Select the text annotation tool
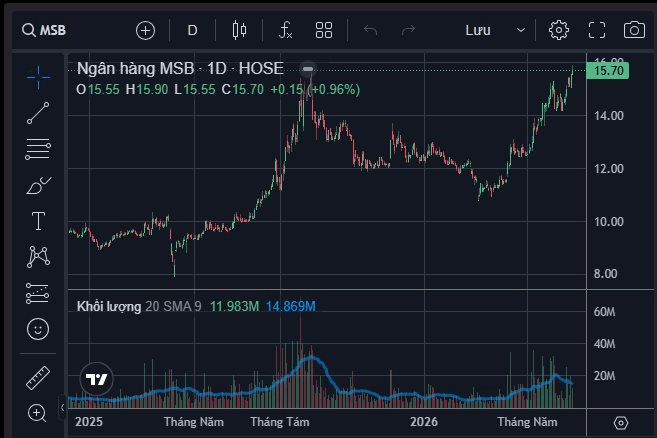Viewport: 657px width, 438px height. click(x=38, y=221)
